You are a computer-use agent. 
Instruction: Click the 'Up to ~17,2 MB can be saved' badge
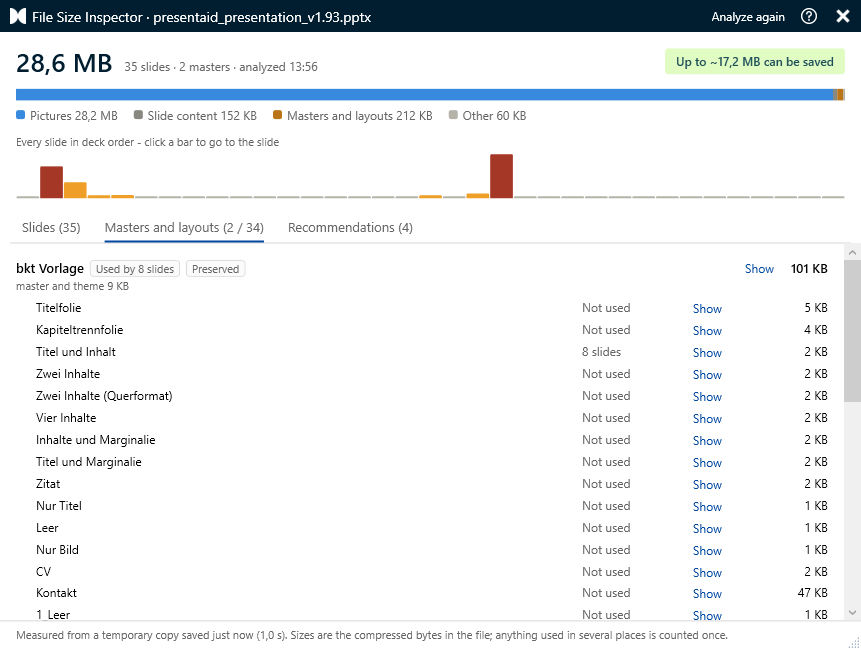[755, 61]
